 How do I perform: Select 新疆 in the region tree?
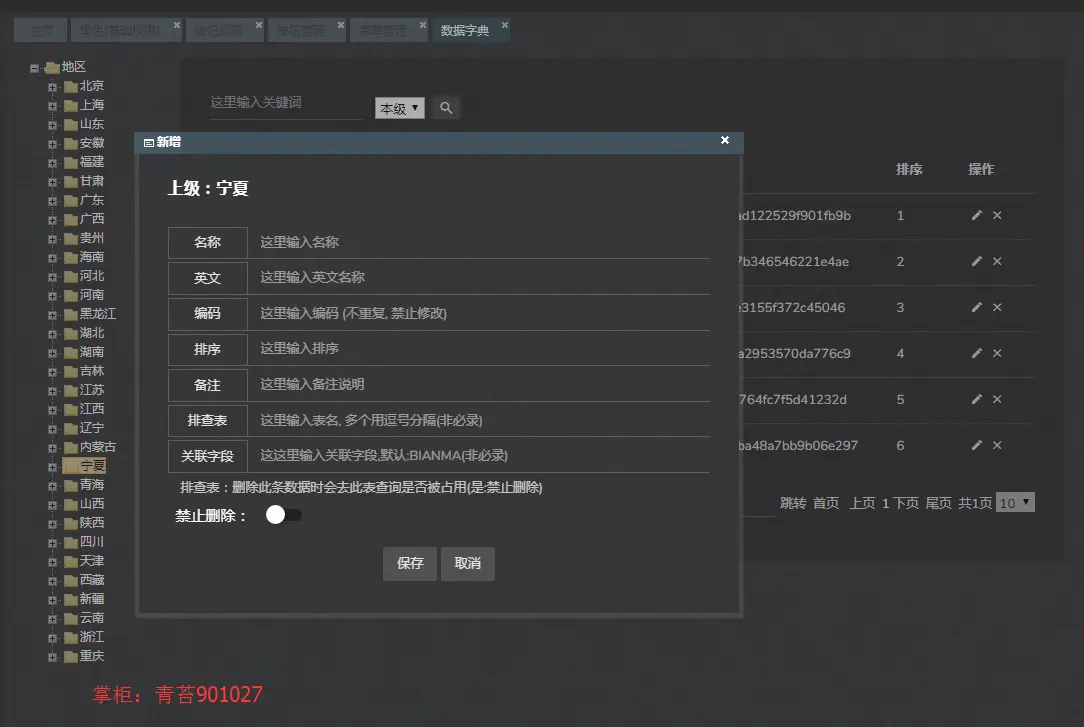(x=92, y=599)
